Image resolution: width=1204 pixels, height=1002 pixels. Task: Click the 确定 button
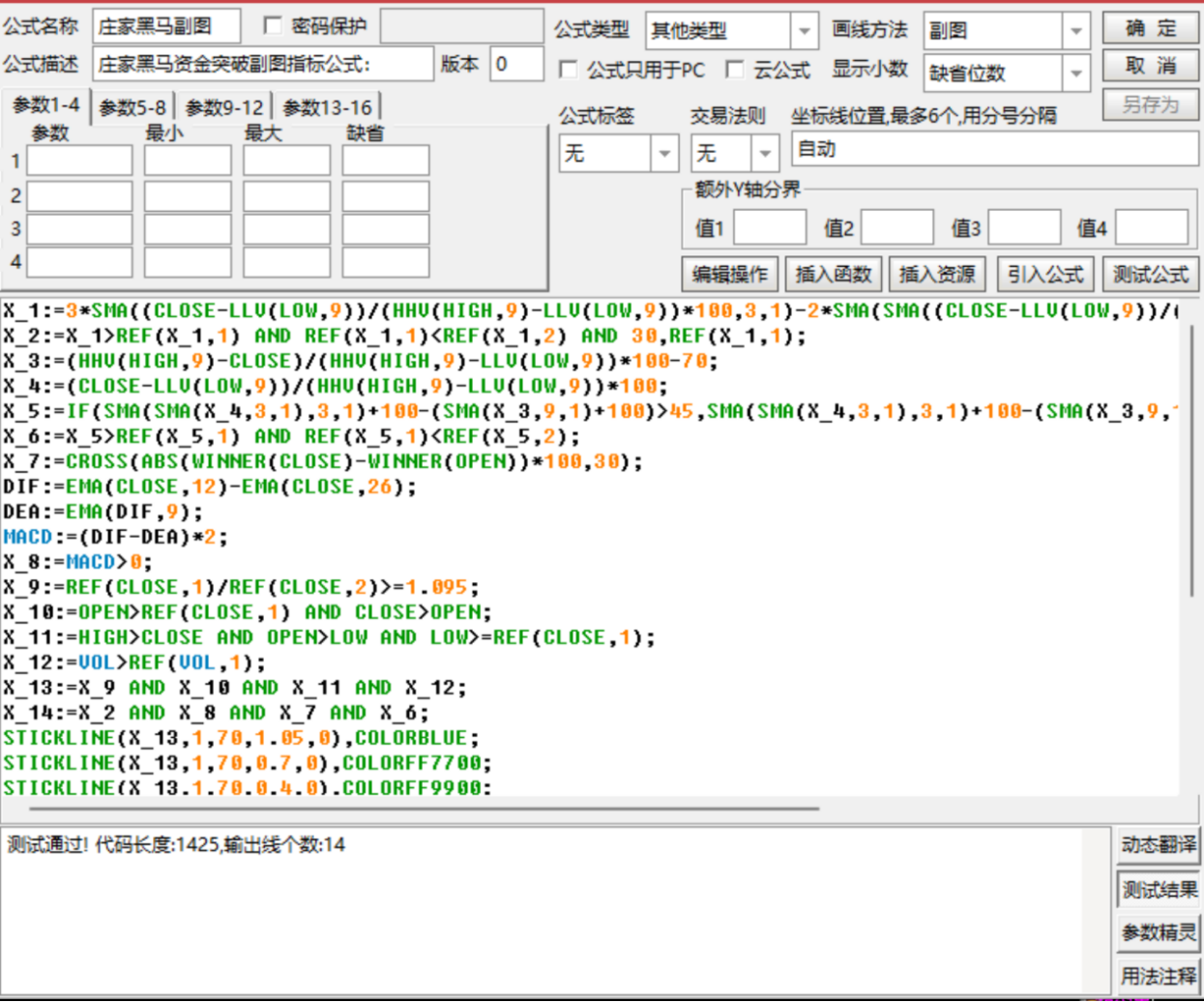point(1150,28)
